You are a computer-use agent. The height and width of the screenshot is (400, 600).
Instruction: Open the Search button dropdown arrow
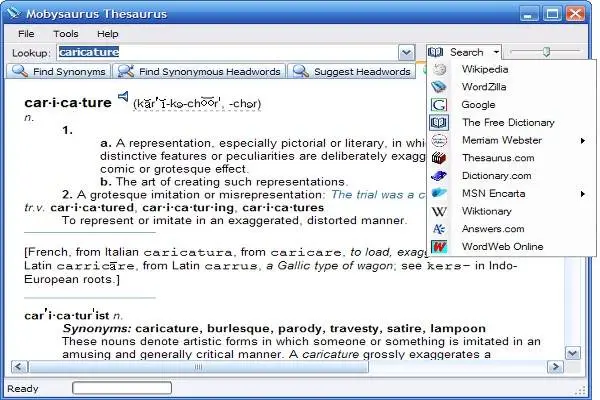[x=496, y=52]
